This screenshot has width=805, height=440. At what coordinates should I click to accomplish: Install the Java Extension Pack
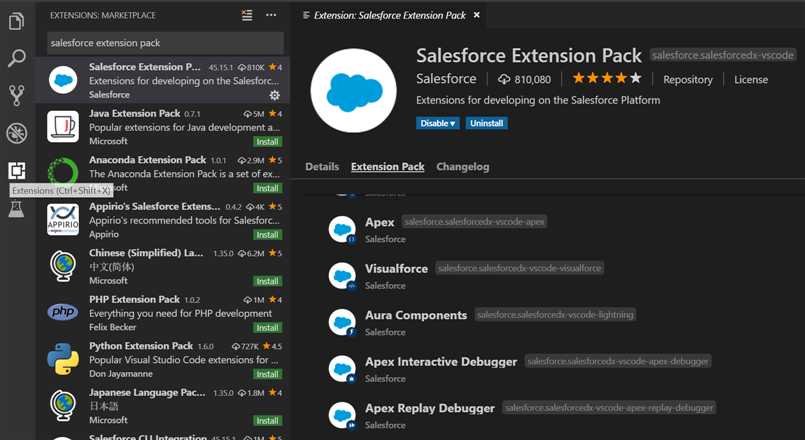[x=267, y=142]
